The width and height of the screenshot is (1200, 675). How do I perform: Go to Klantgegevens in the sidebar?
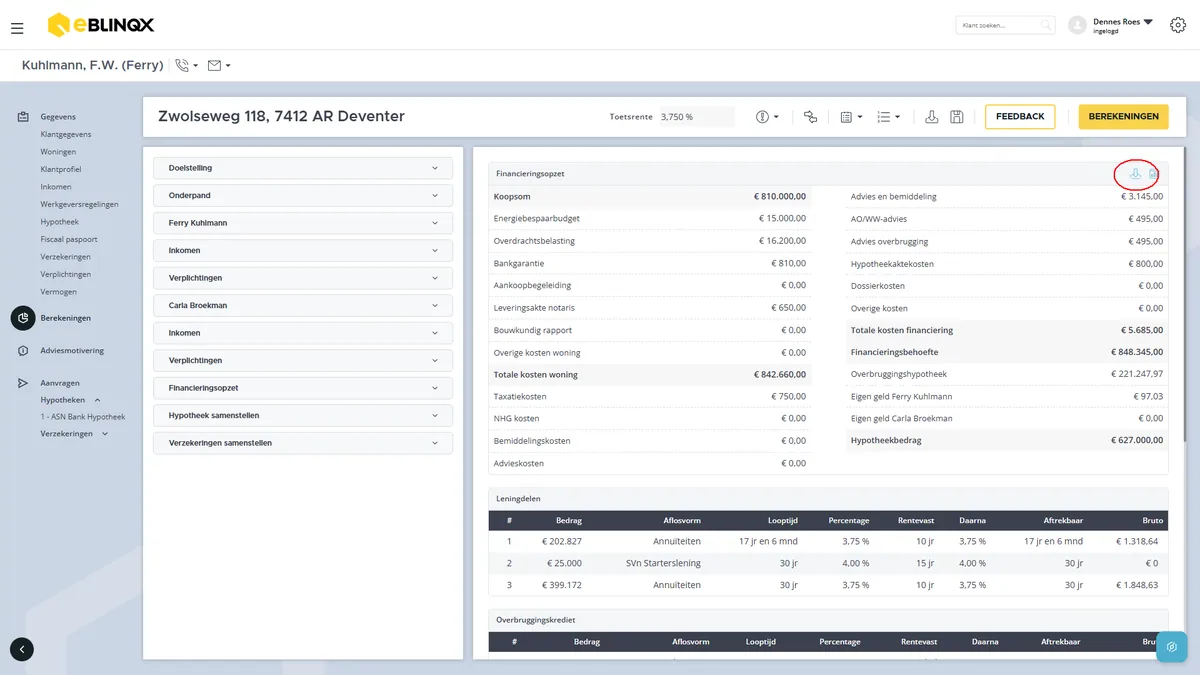[66, 134]
